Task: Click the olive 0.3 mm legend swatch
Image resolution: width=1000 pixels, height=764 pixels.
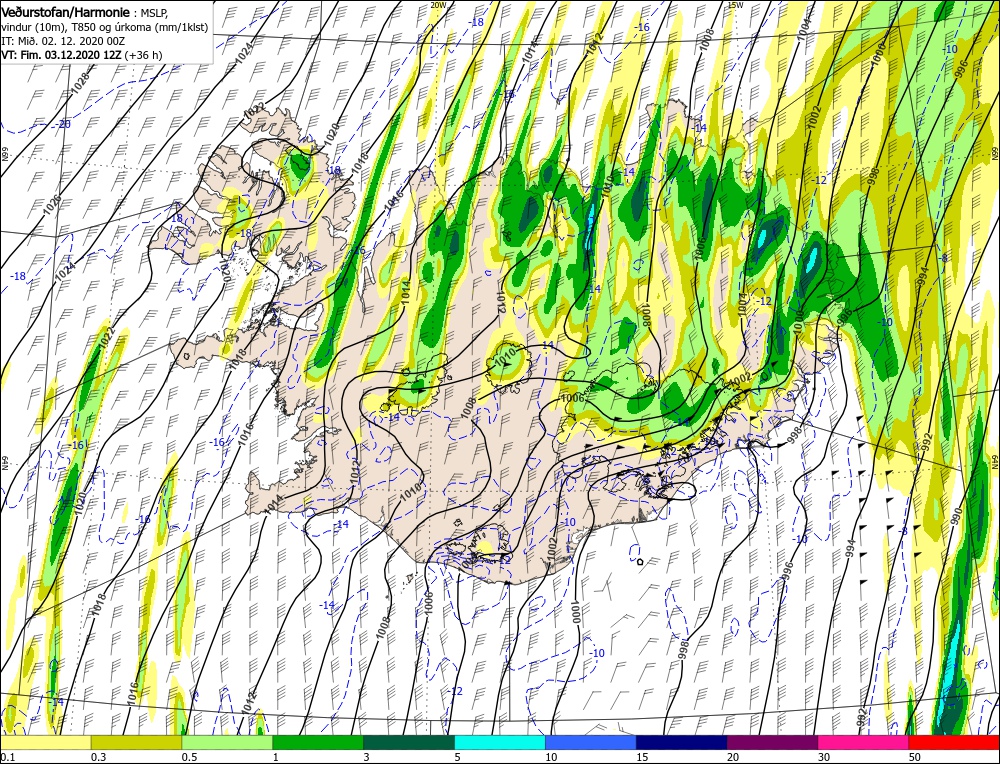Action: pos(136,742)
